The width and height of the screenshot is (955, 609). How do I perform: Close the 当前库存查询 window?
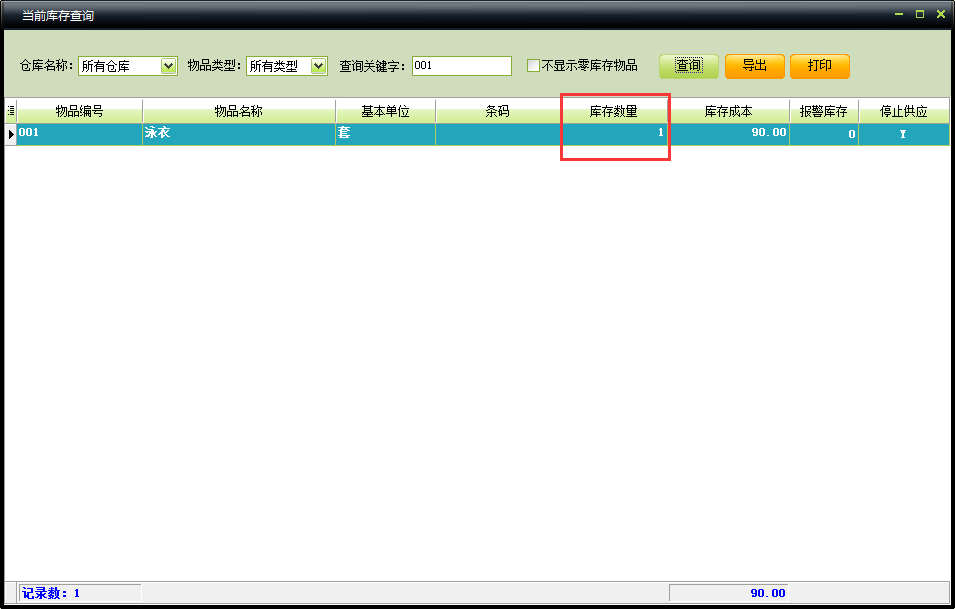(940, 15)
